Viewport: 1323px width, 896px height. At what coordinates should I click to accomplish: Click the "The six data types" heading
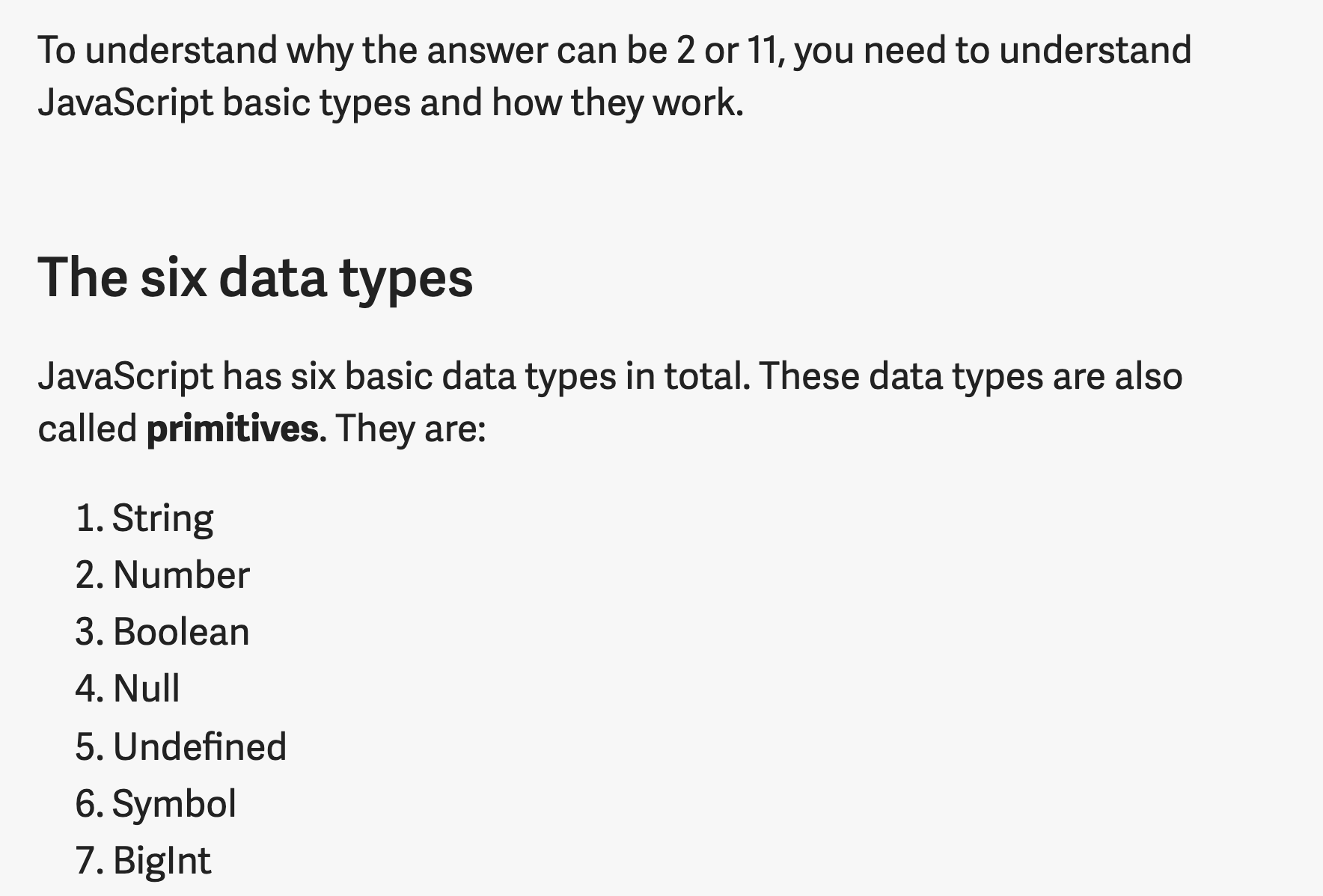click(x=255, y=277)
